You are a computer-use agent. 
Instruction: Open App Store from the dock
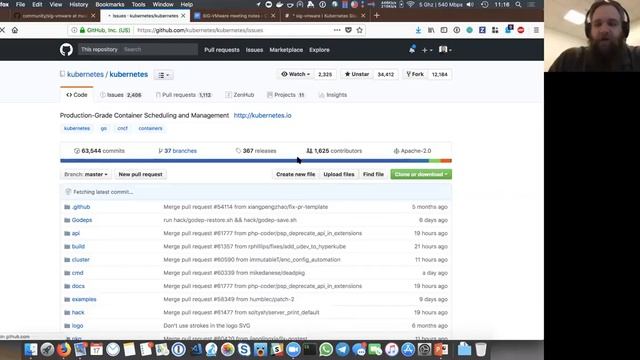tap(408, 350)
